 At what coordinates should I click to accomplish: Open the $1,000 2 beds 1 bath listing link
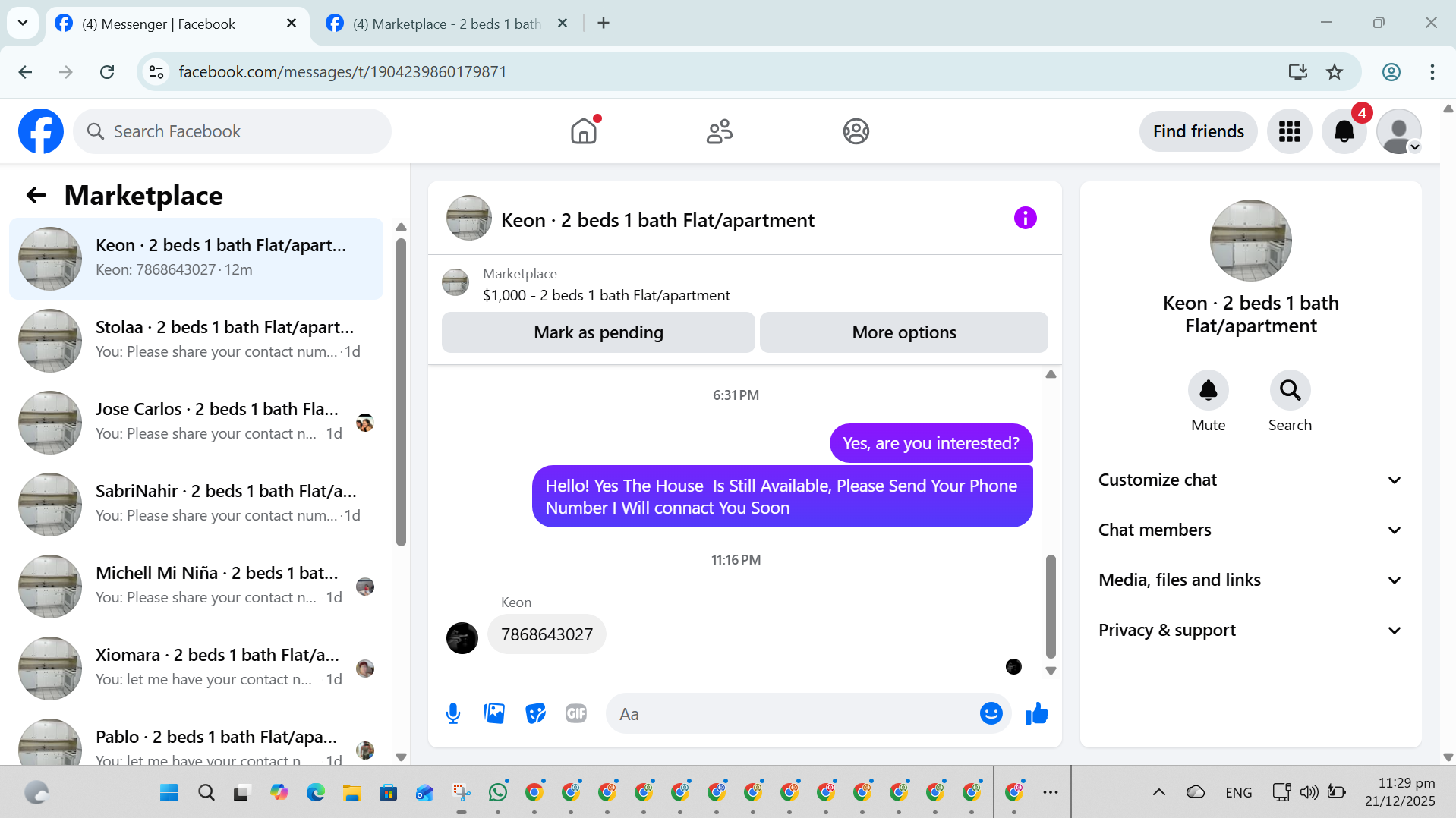[606, 295]
